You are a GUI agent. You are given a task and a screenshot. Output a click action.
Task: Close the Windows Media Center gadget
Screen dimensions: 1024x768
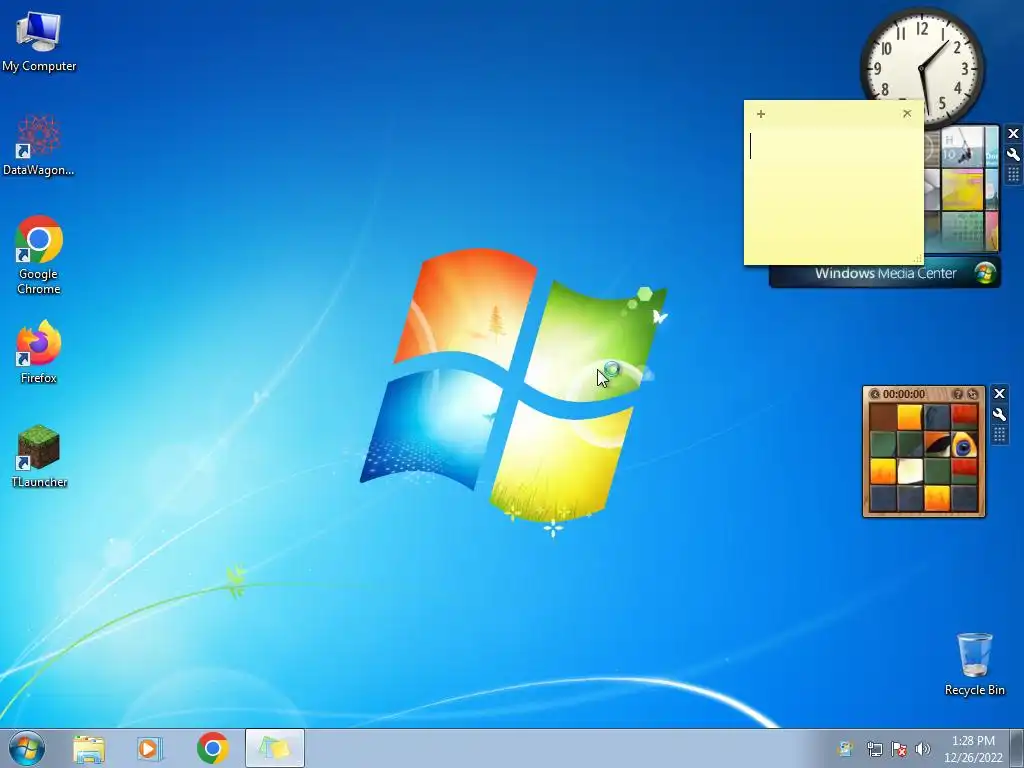pos(1013,134)
